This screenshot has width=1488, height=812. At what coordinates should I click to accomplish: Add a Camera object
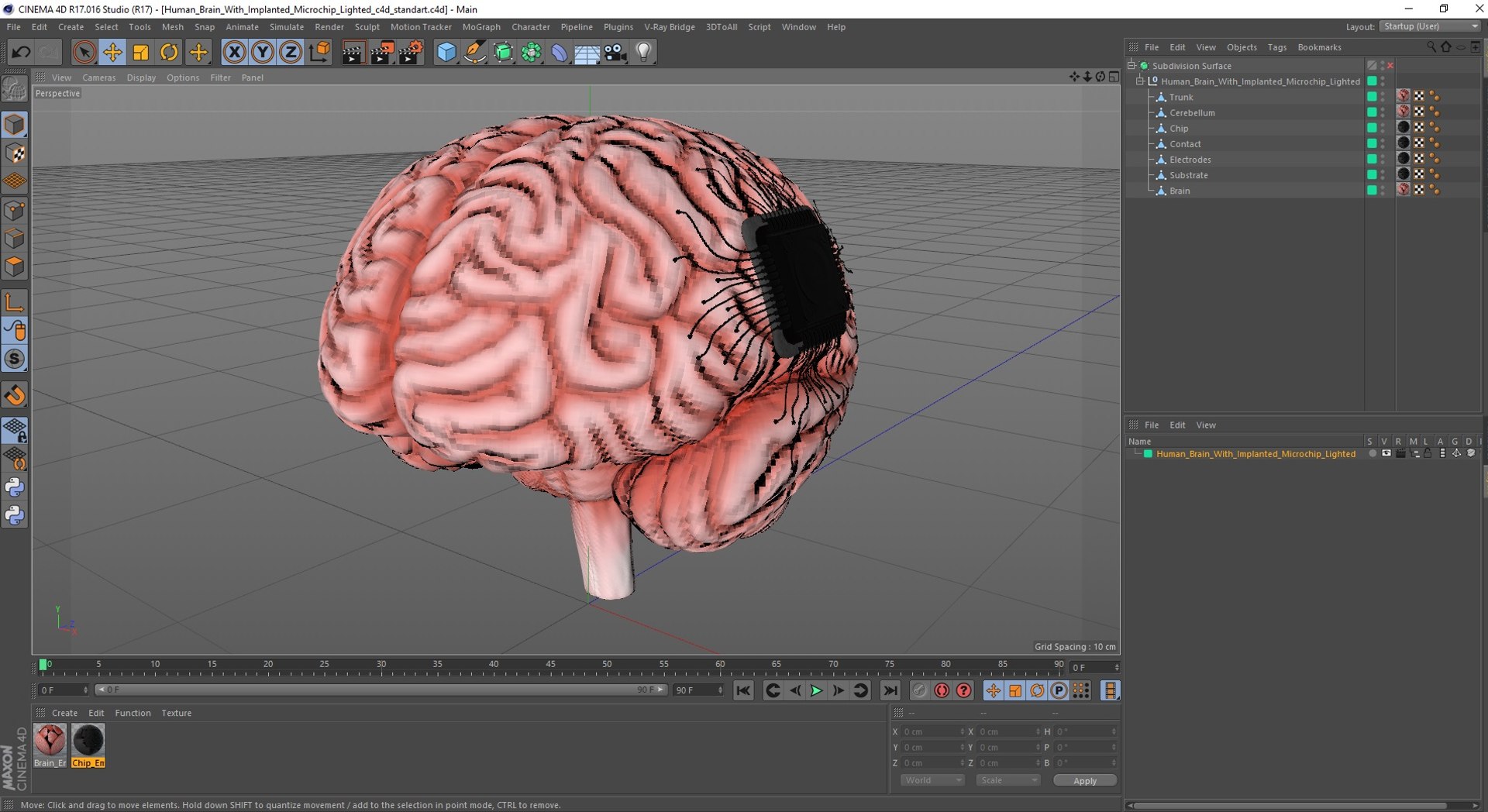click(x=615, y=52)
